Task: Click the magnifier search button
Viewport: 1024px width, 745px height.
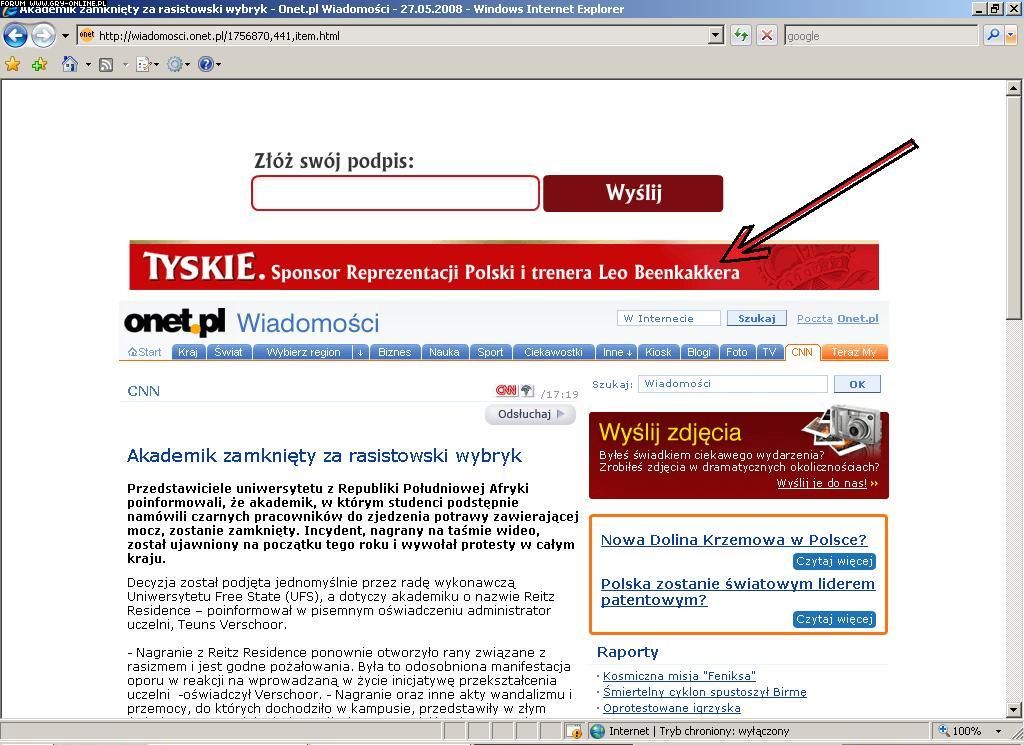Action: click(993, 35)
